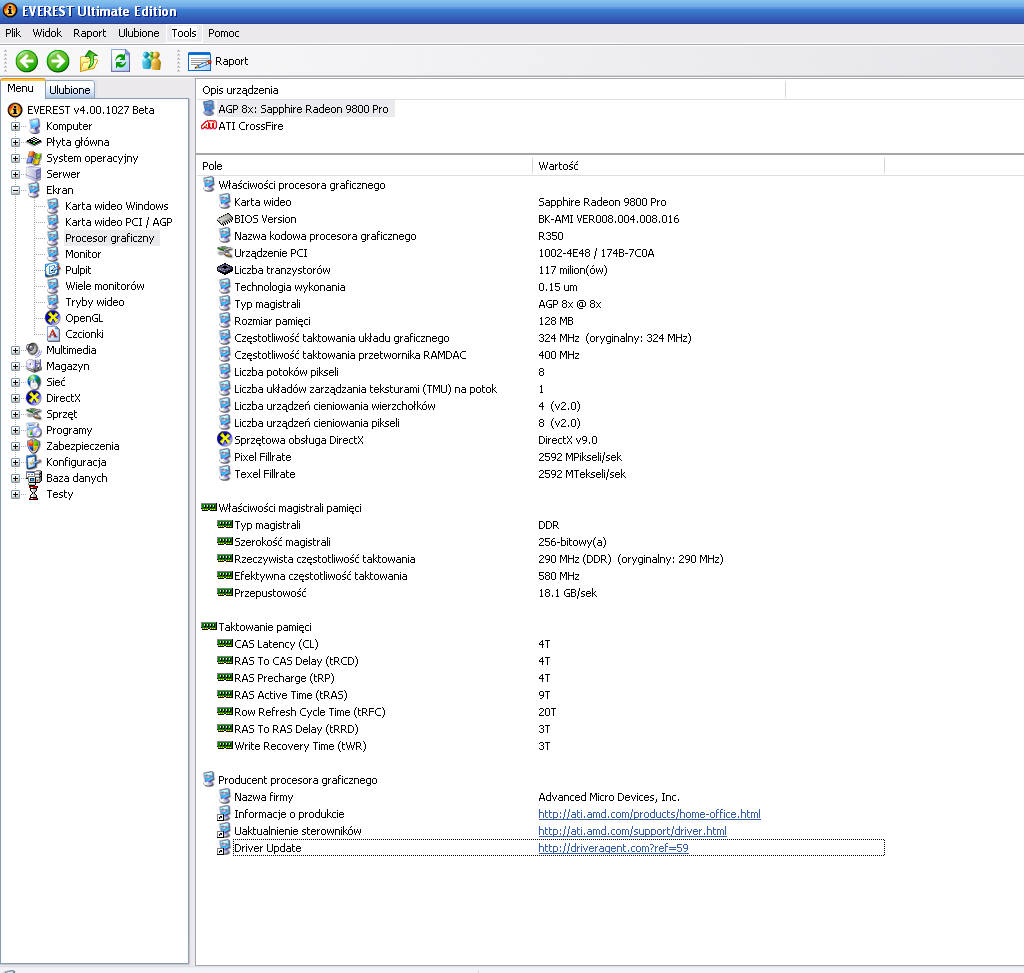Image resolution: width=1024 pixels, height=973 pixels.
Task: Switch to the Ulubione tab in side panel
Action: point(69,89)
